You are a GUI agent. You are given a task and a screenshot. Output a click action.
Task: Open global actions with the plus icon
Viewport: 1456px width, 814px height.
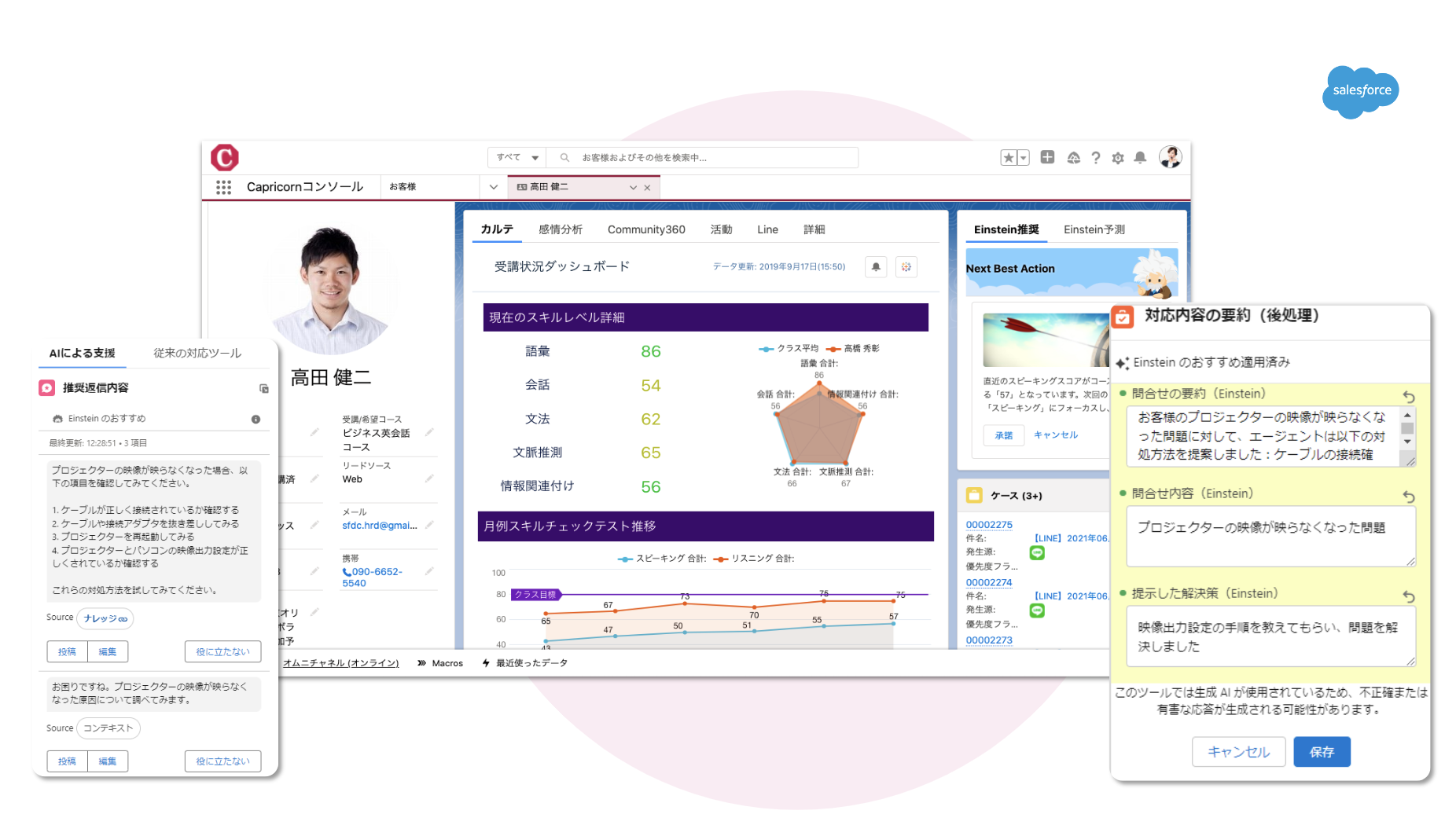pos(1047,157)
